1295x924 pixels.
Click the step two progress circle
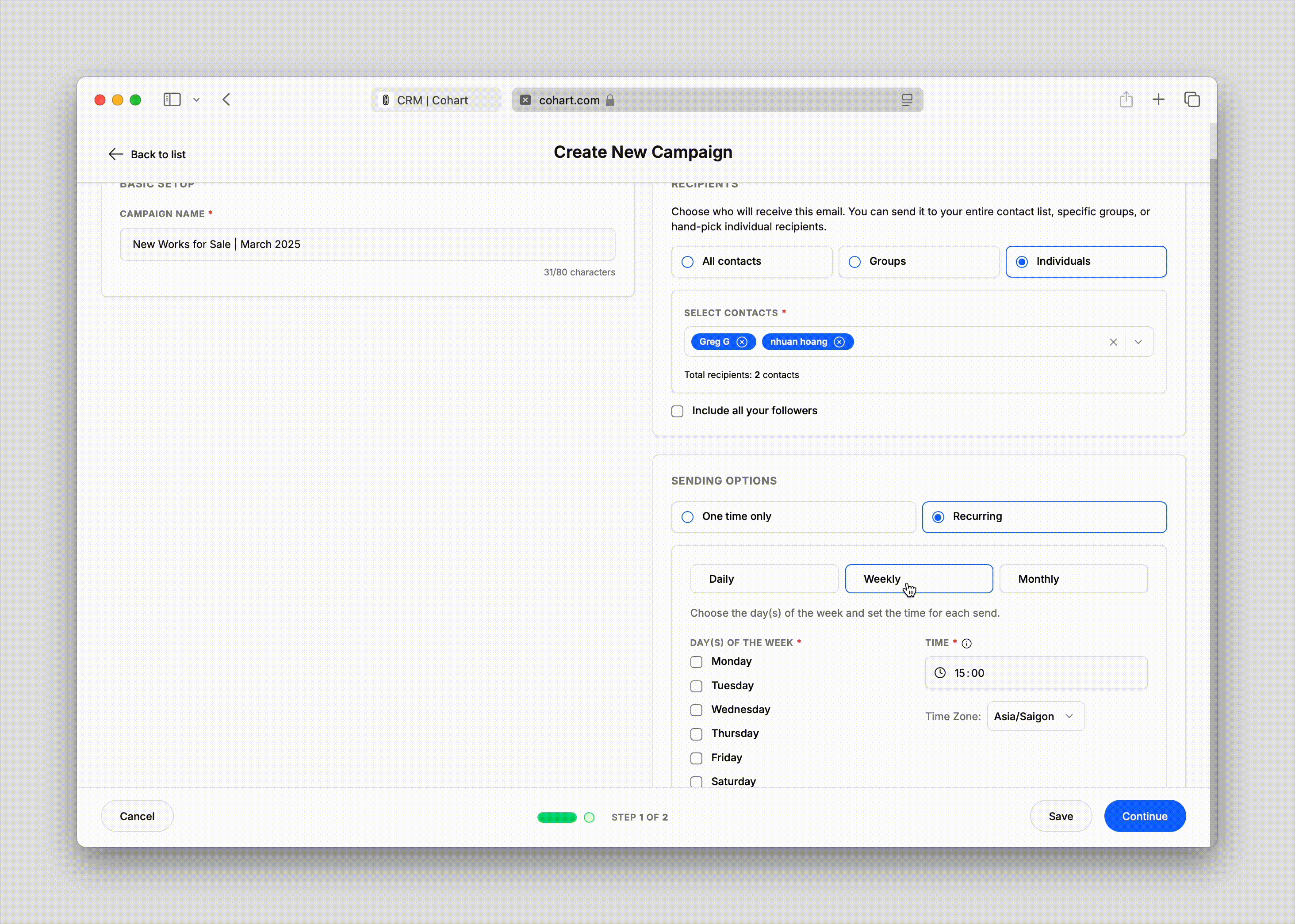589,817
